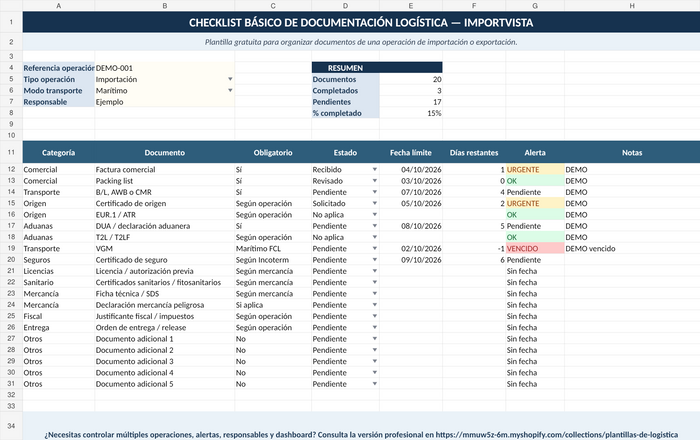Open Estado dropdown for Certificado de origen
The image size is (700, 440).
[375, 203]
